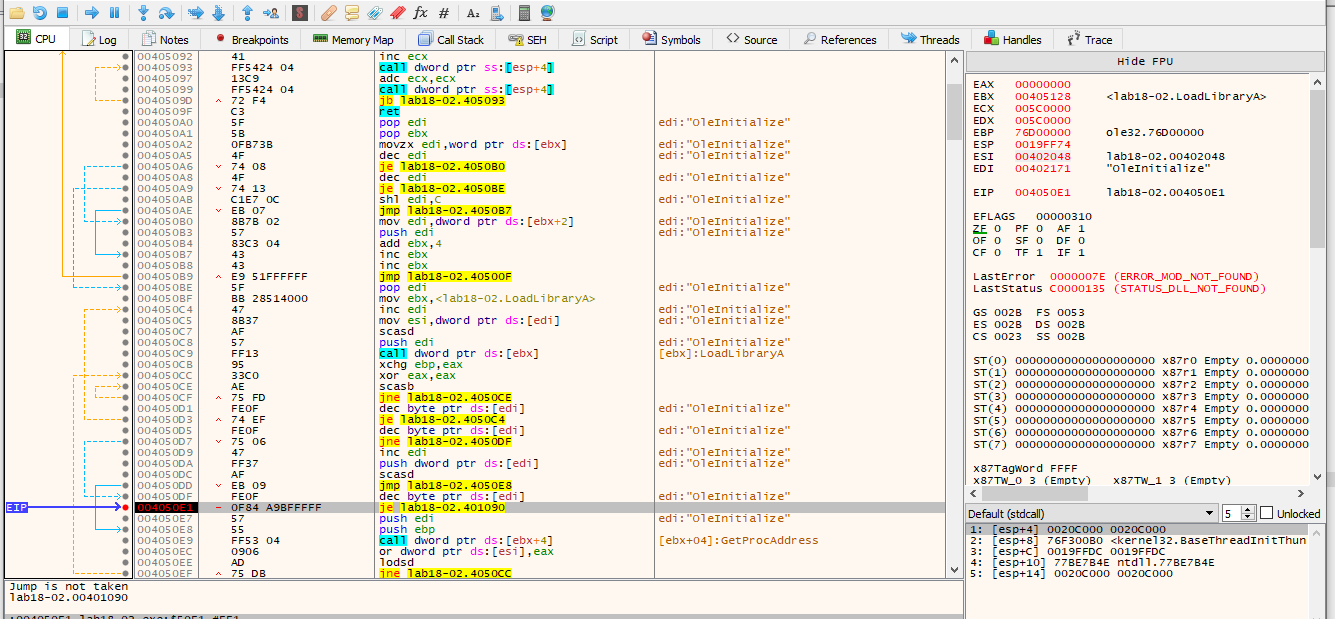The width and height of the screenshot is (1335, 619).
Task: Toggle breakpoint on LoadLibraryA call at 004050C9
Action: 126,354
